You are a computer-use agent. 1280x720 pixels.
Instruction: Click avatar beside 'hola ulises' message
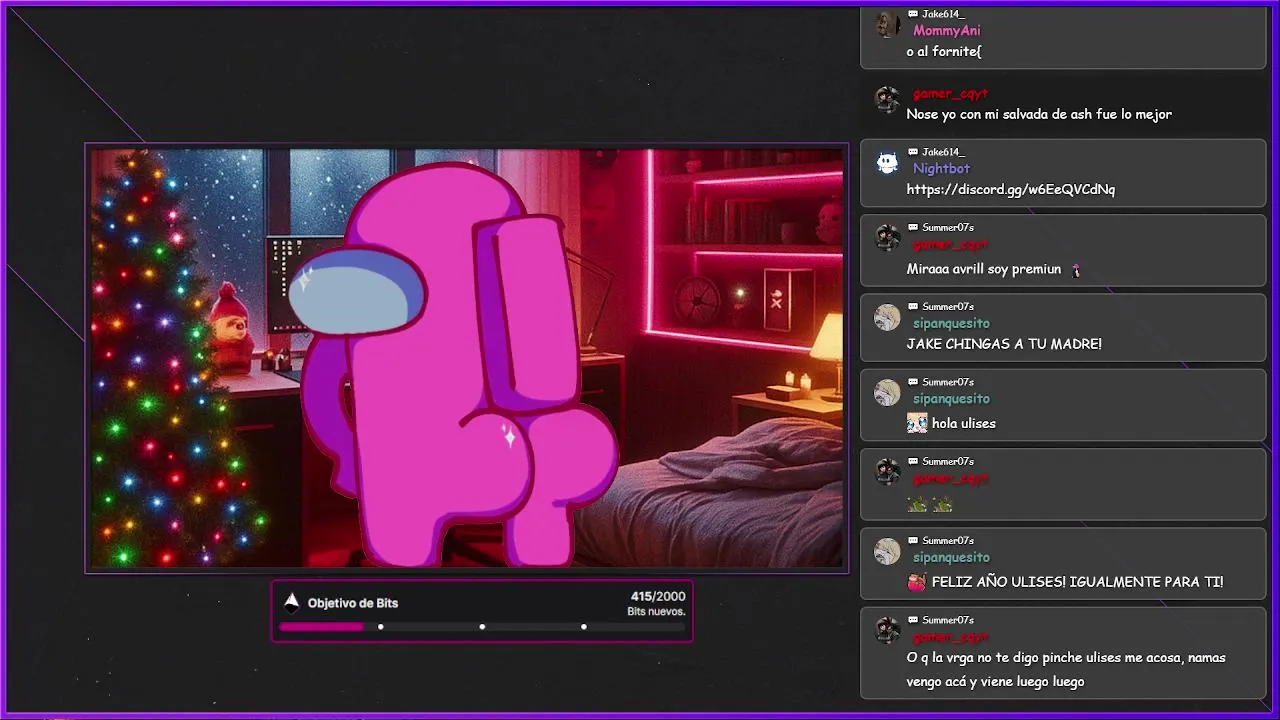(887, 393)
